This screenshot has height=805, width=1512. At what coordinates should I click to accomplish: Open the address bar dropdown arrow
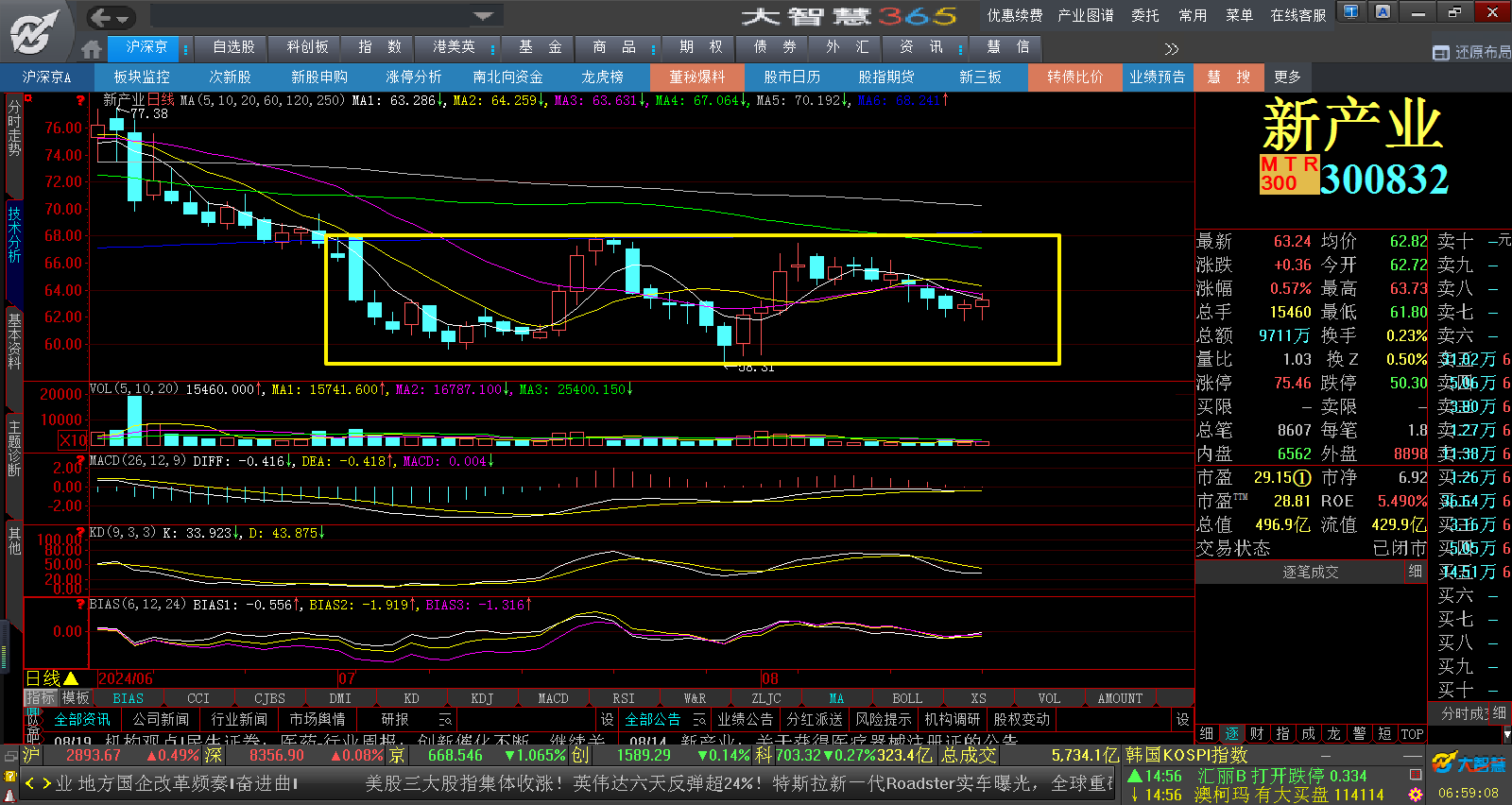483,16
